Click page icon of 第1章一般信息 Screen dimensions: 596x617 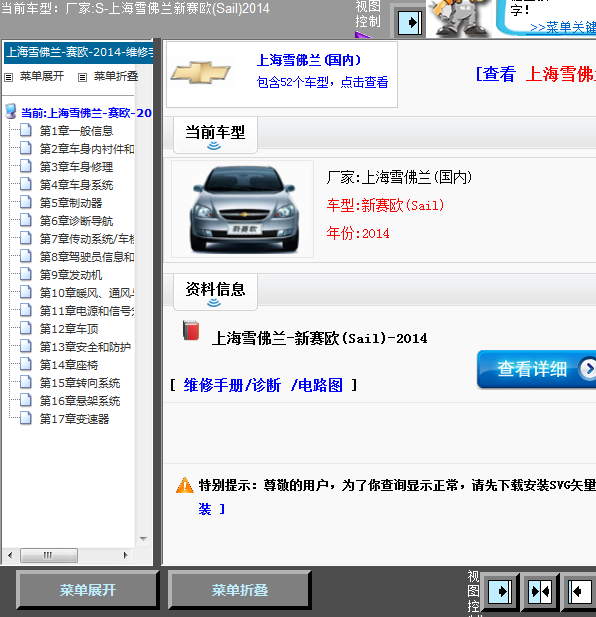tap(26, 130)
